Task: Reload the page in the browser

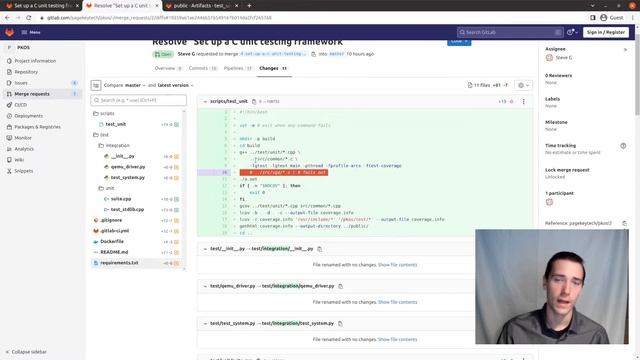Action: coord(29,18)
